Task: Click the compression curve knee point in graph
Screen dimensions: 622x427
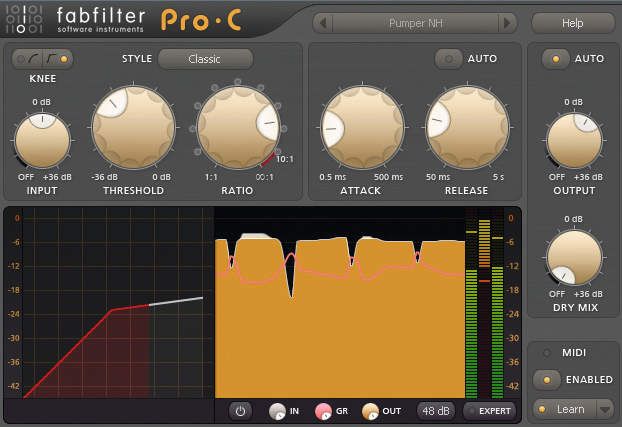Action: pos(112,310)
